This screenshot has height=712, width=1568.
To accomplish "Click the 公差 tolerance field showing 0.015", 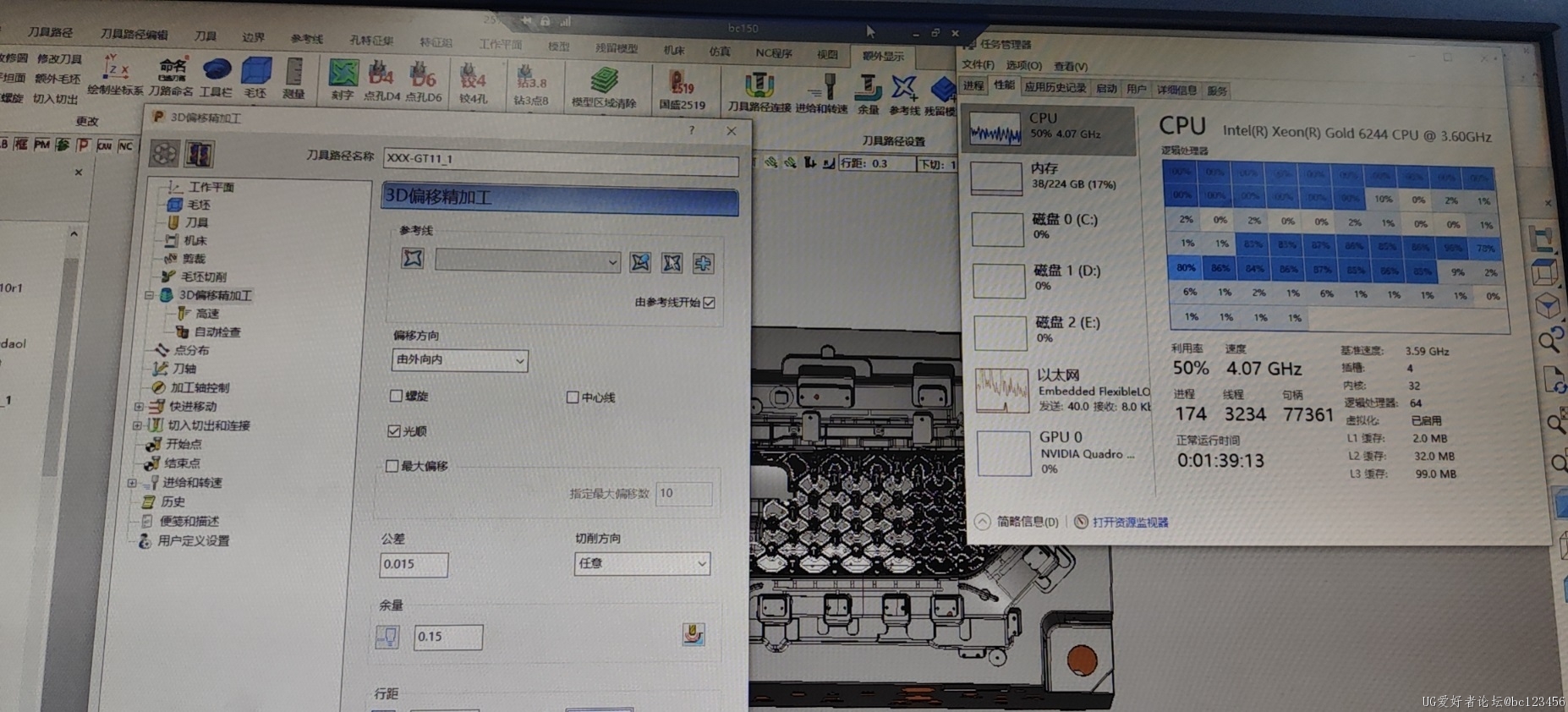I will coord(414,564).
